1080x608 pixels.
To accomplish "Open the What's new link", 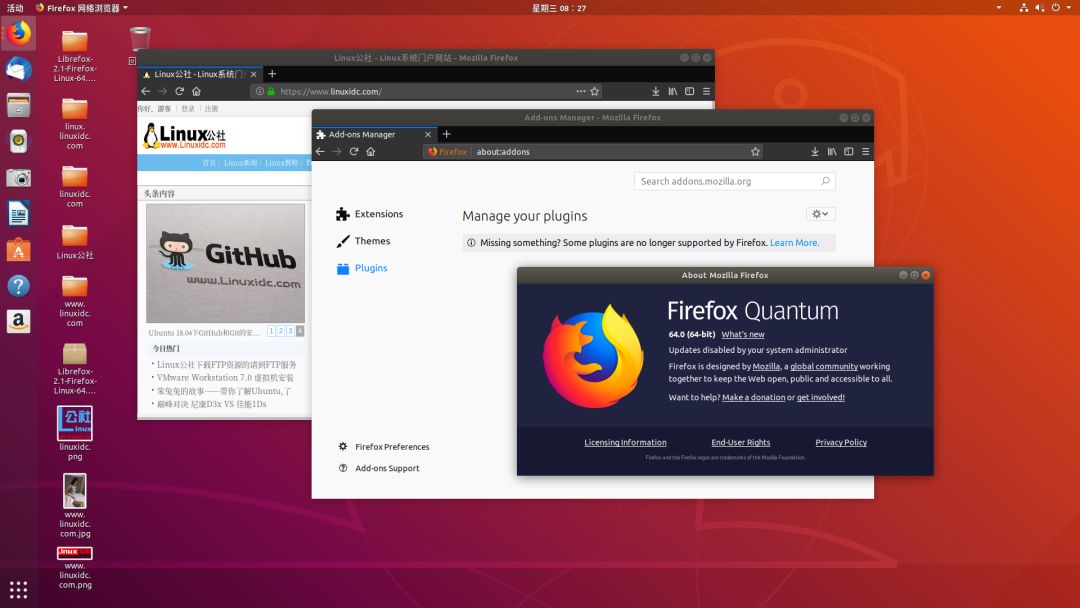I will click(x=742, y=335).
